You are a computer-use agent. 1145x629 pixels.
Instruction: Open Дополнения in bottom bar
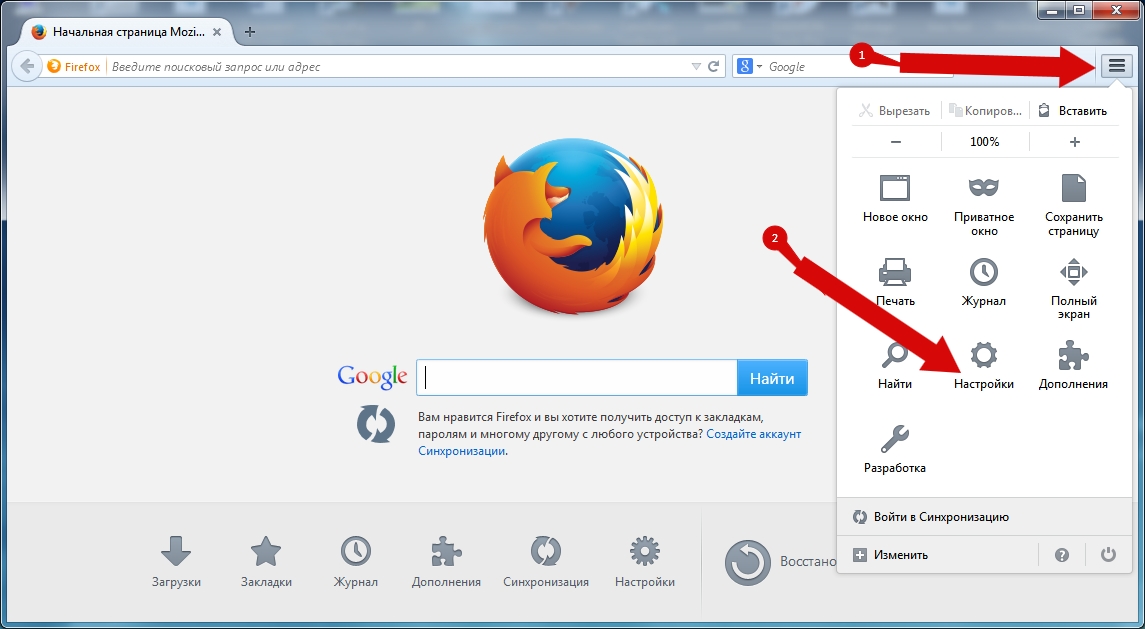[446, 561]
